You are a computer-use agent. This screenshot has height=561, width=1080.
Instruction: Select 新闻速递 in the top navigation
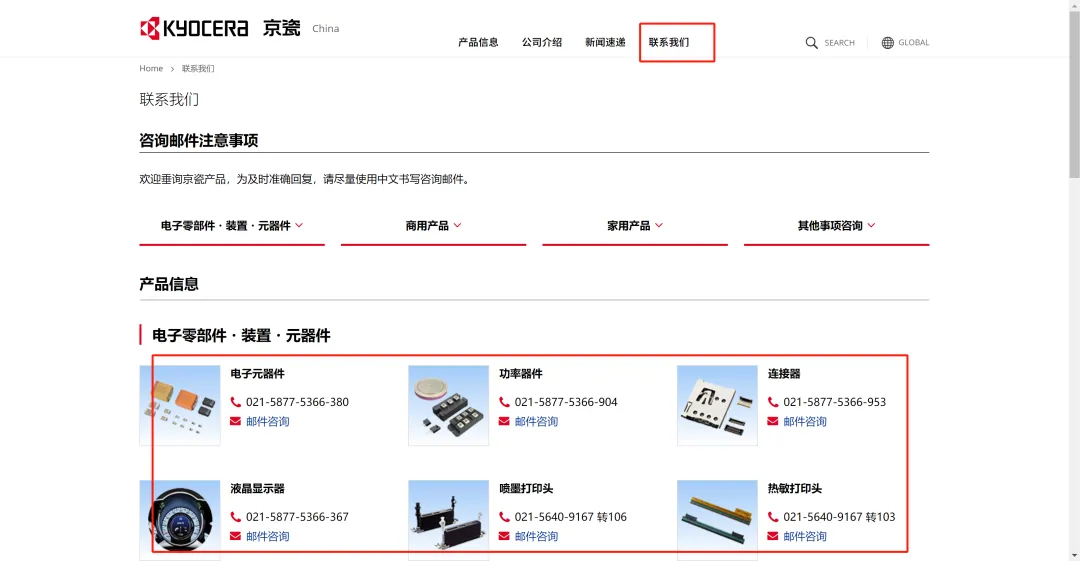coord(605,42)
